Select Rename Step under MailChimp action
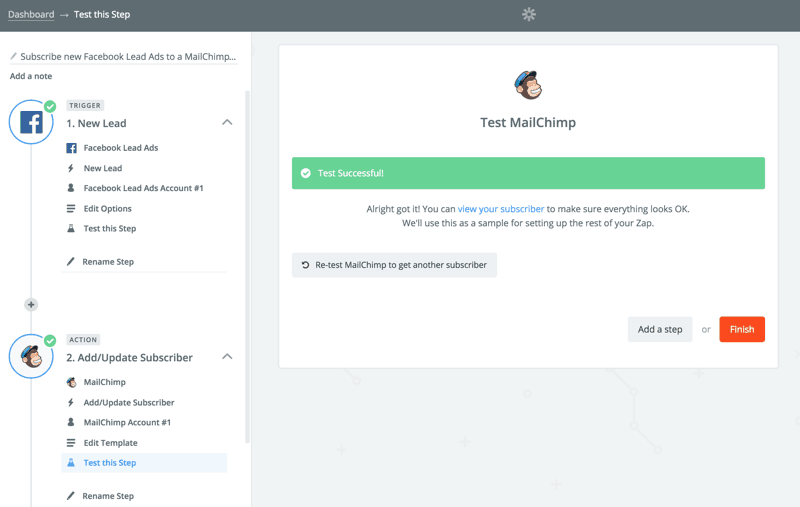The width and height of the screenshot is (800, 507). pos(108,496)
